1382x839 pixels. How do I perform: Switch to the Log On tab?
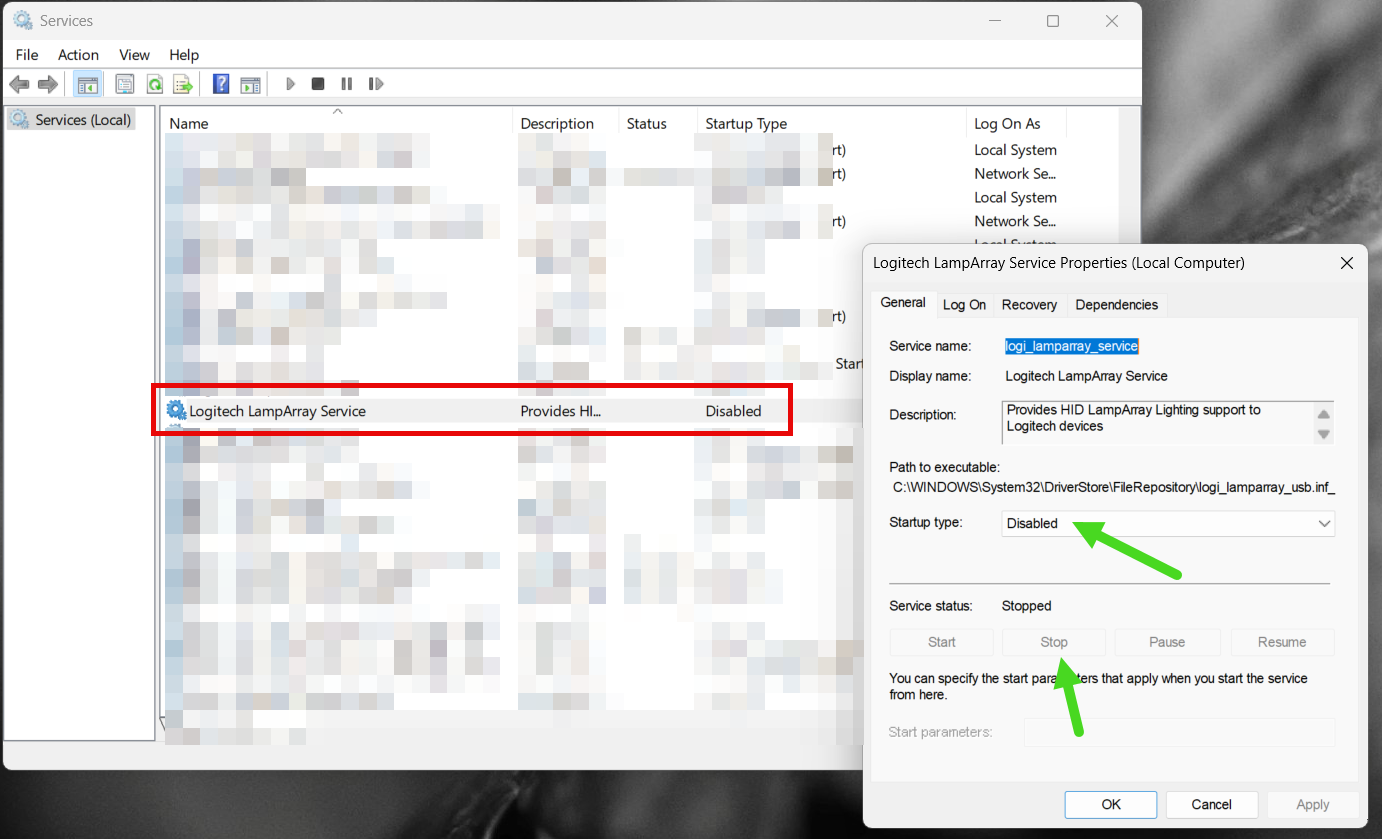point(964,305)
